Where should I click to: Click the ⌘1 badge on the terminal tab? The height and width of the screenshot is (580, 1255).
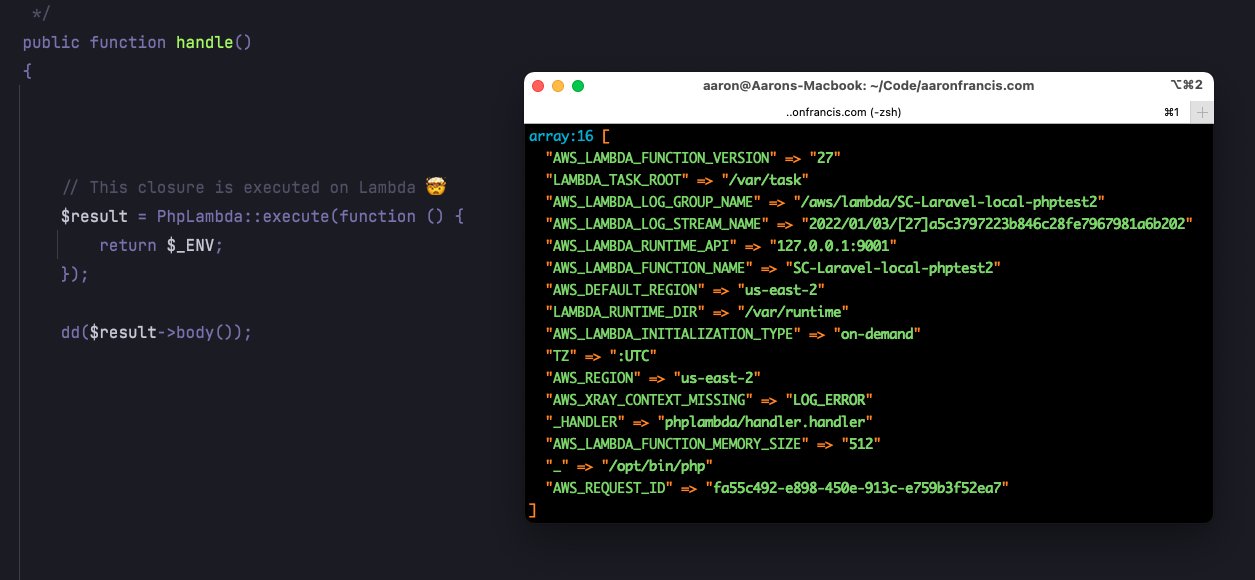point(1171,112)
